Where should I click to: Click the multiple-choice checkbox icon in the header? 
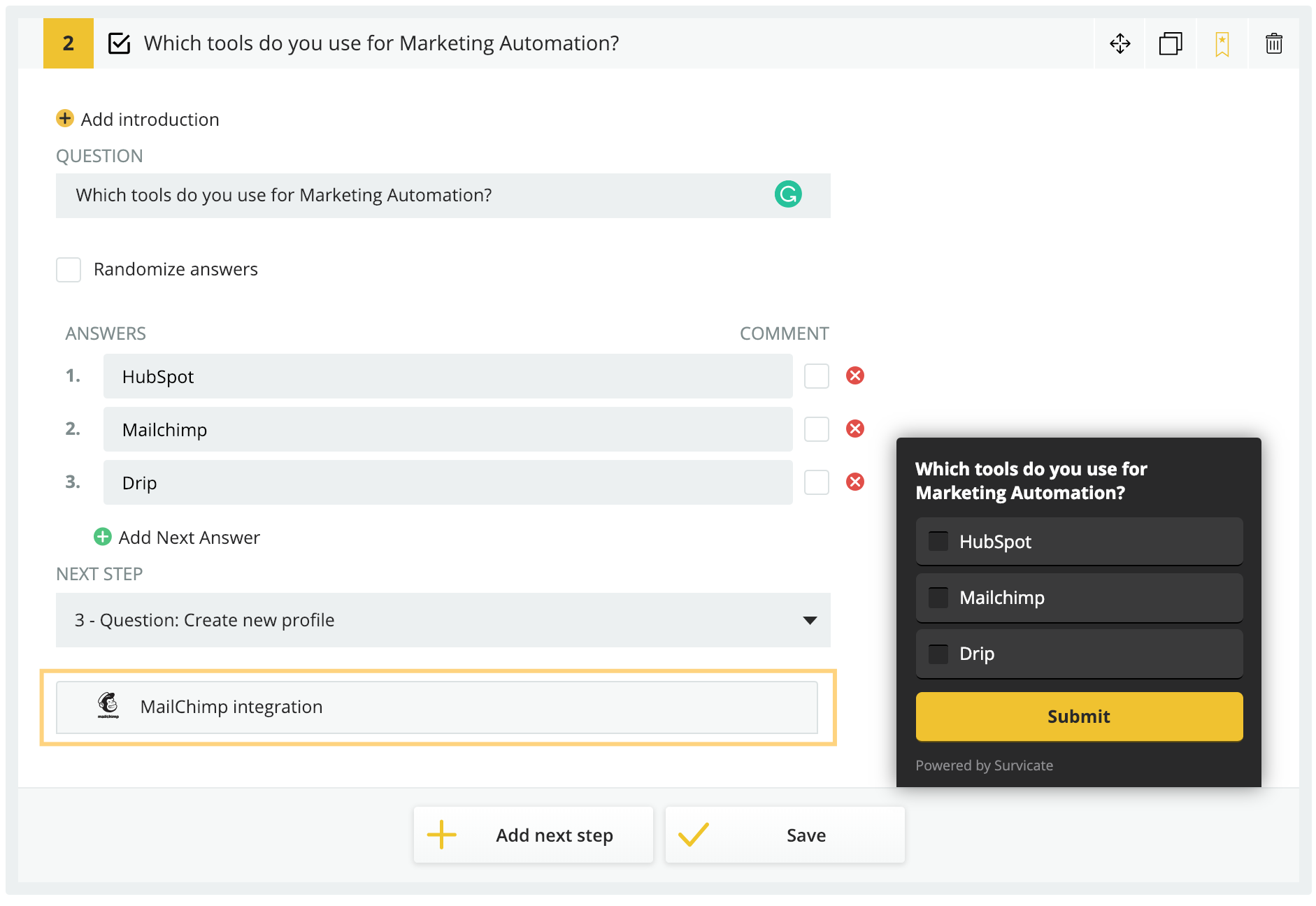click(119, 43)
